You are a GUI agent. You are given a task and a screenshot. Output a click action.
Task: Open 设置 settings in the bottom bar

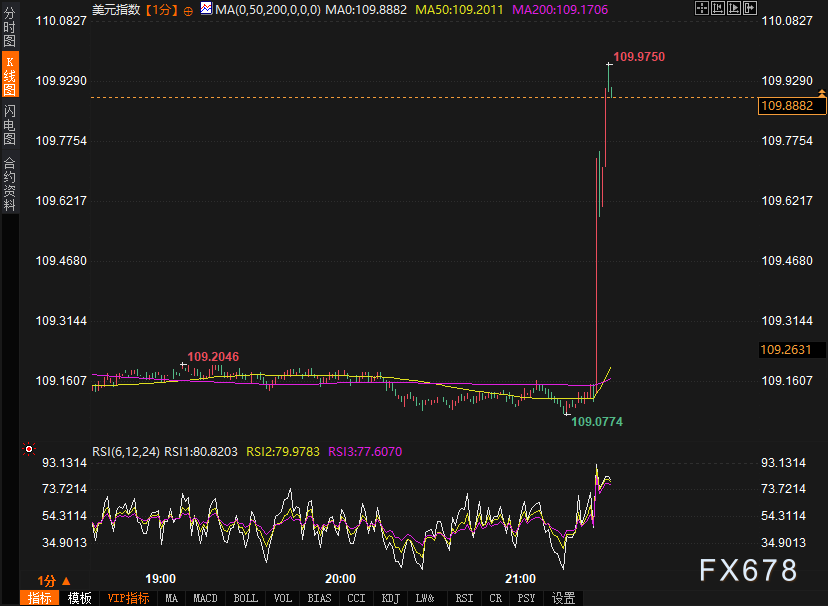point(564,598)
